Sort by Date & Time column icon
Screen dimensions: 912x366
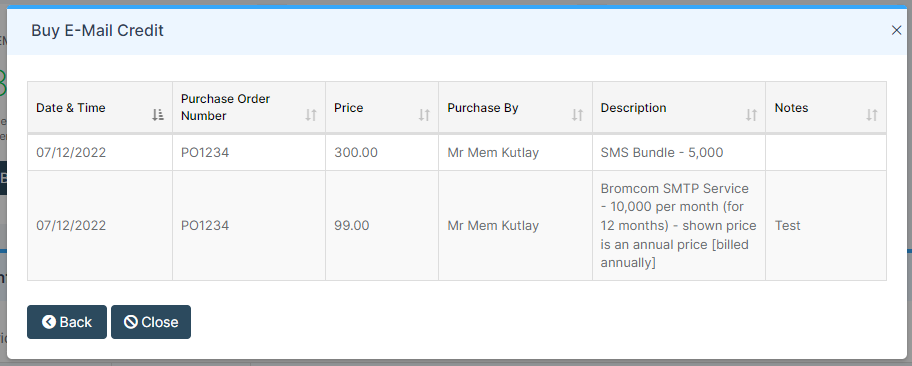[158, 115]
